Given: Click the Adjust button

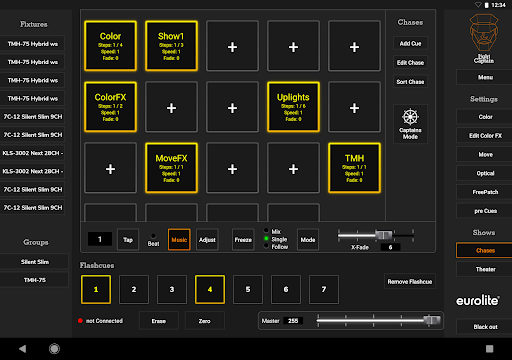Looking at the screenshot, I should point(207,239).
